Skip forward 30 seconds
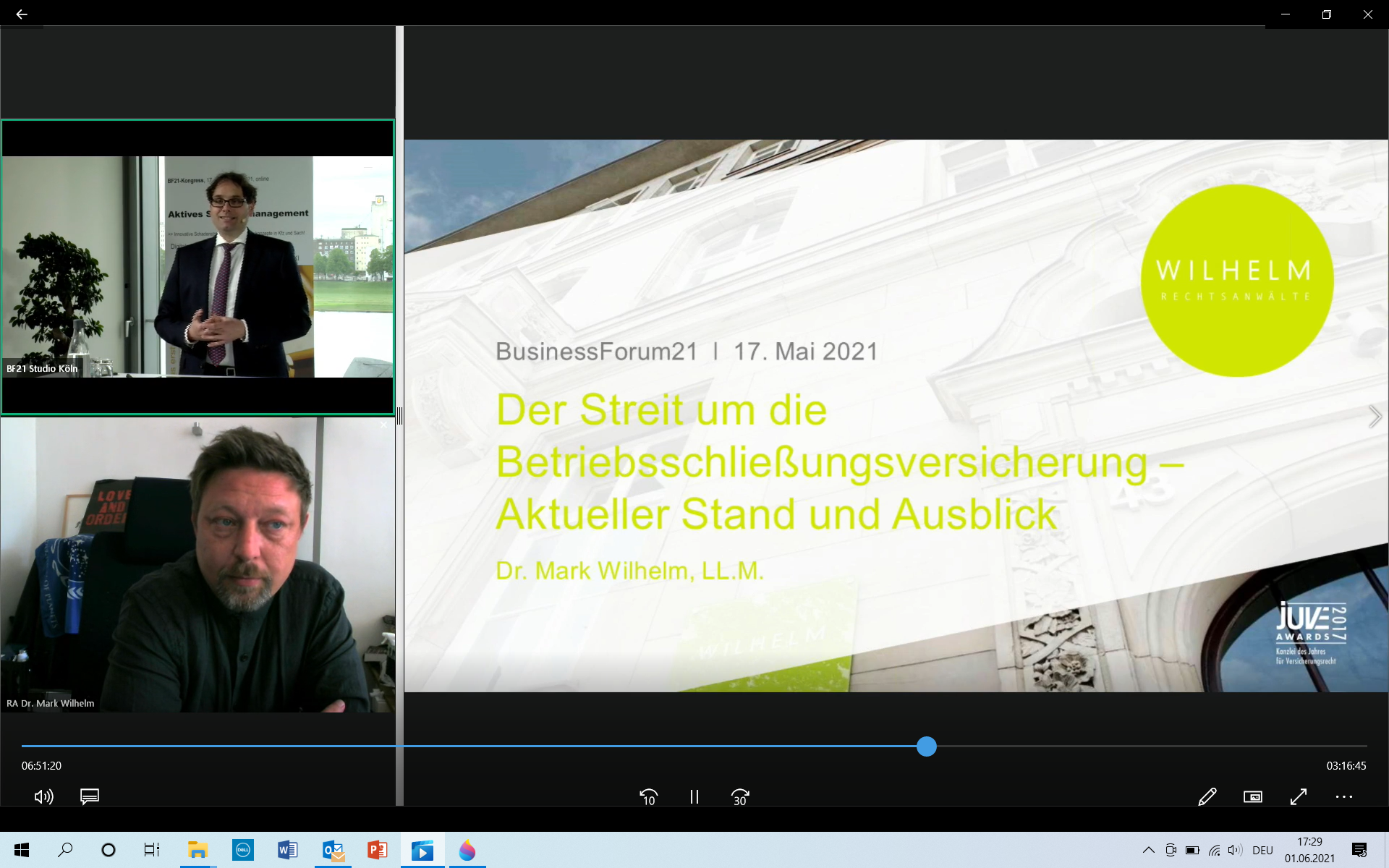1389x868 pixels. point(739,796)
